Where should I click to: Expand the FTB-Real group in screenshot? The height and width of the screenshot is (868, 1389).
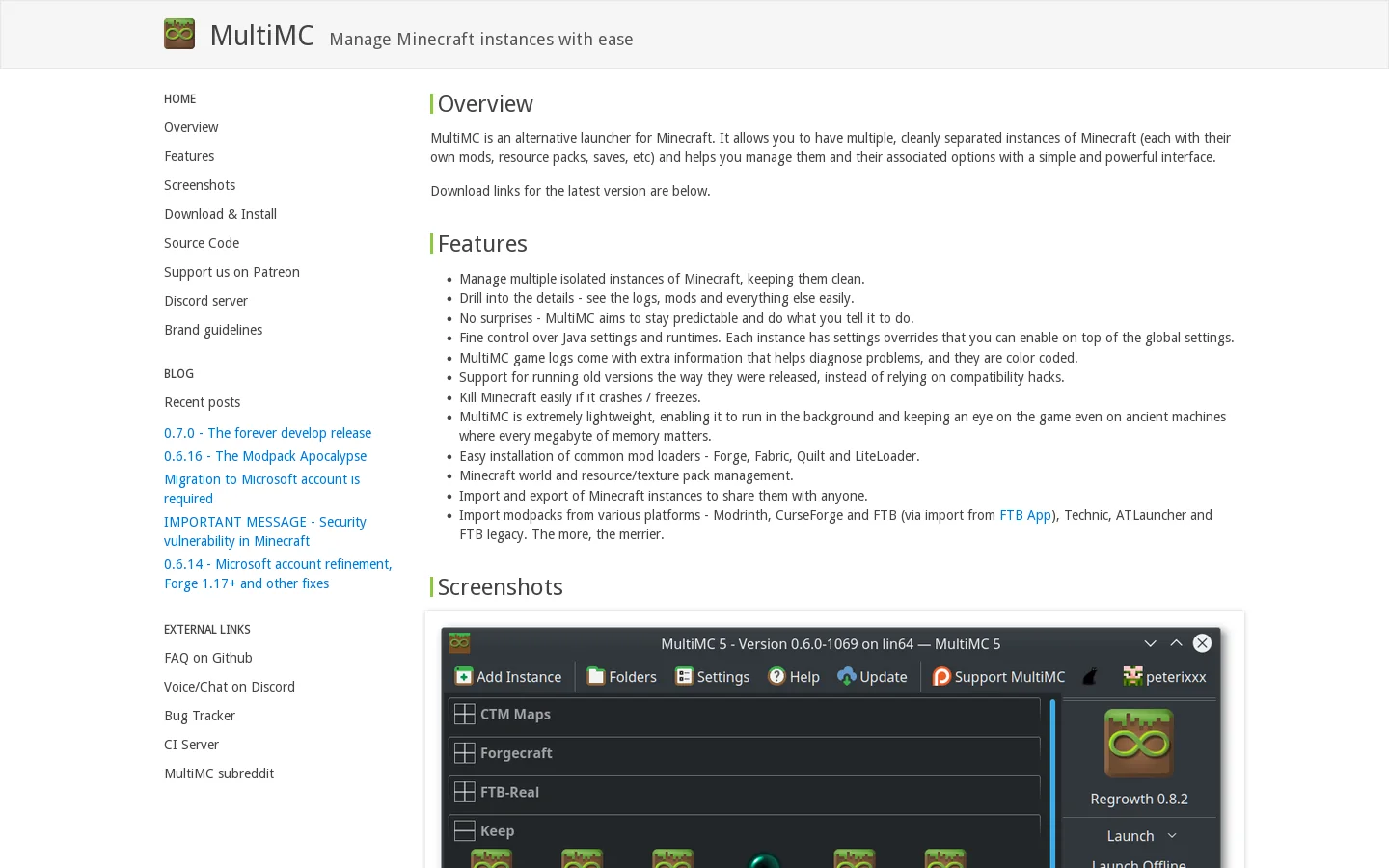pos(464,792)
